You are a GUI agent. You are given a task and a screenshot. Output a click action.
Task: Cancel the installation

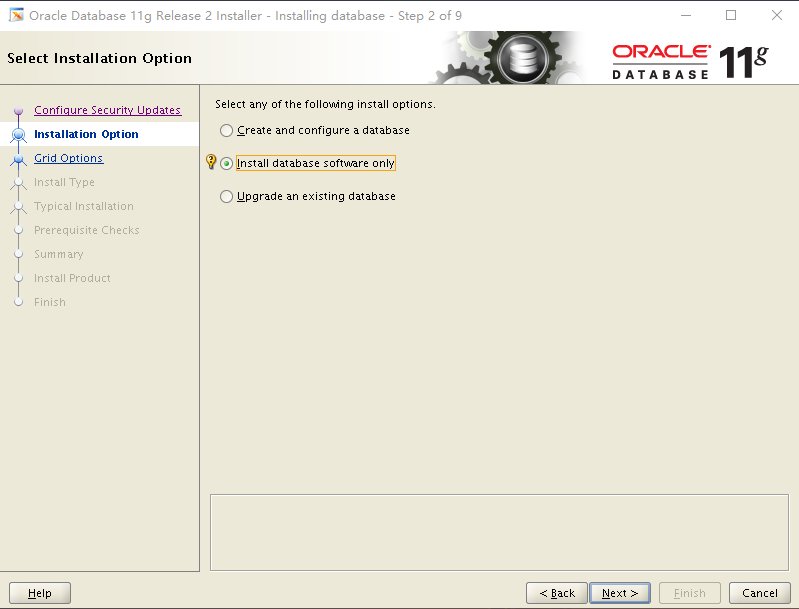click(x=760, y=593)
